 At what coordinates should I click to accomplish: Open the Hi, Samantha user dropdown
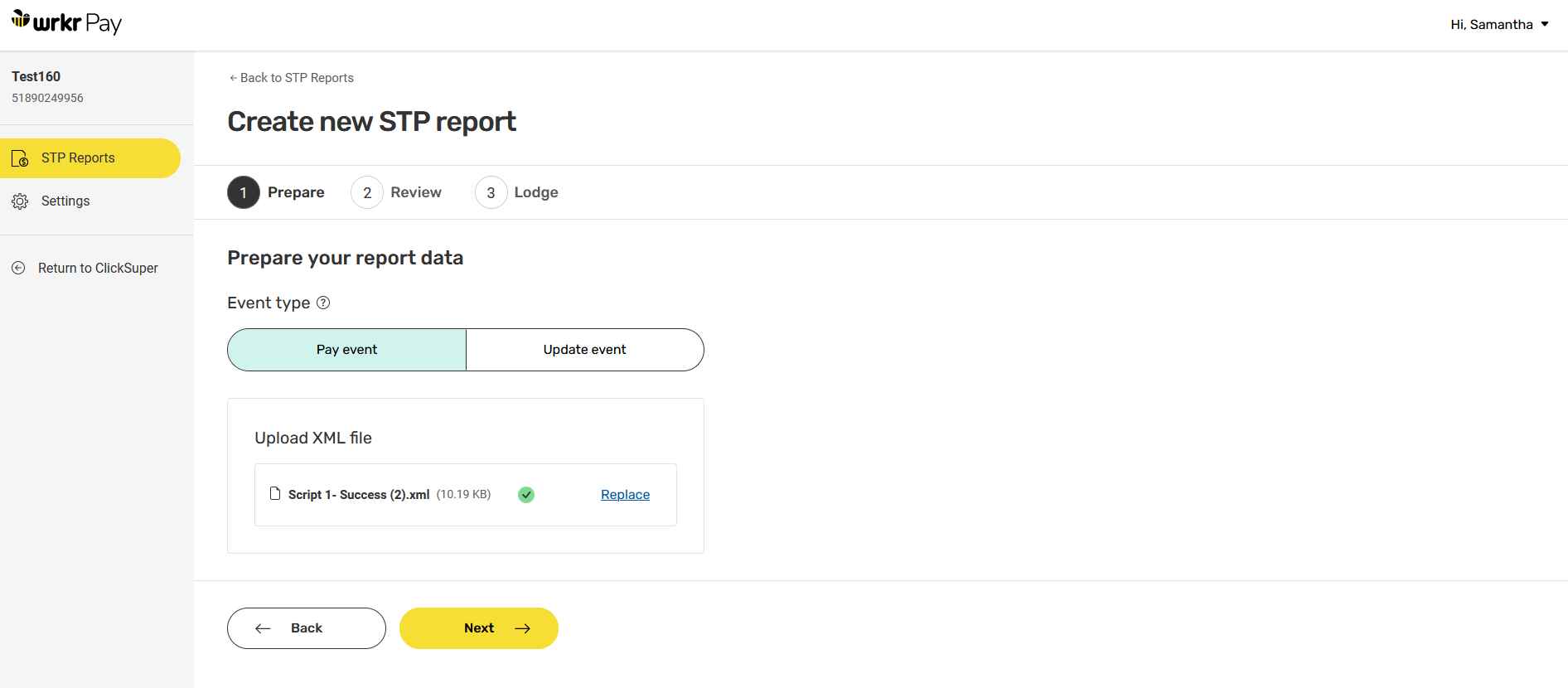pos(1499,25)
